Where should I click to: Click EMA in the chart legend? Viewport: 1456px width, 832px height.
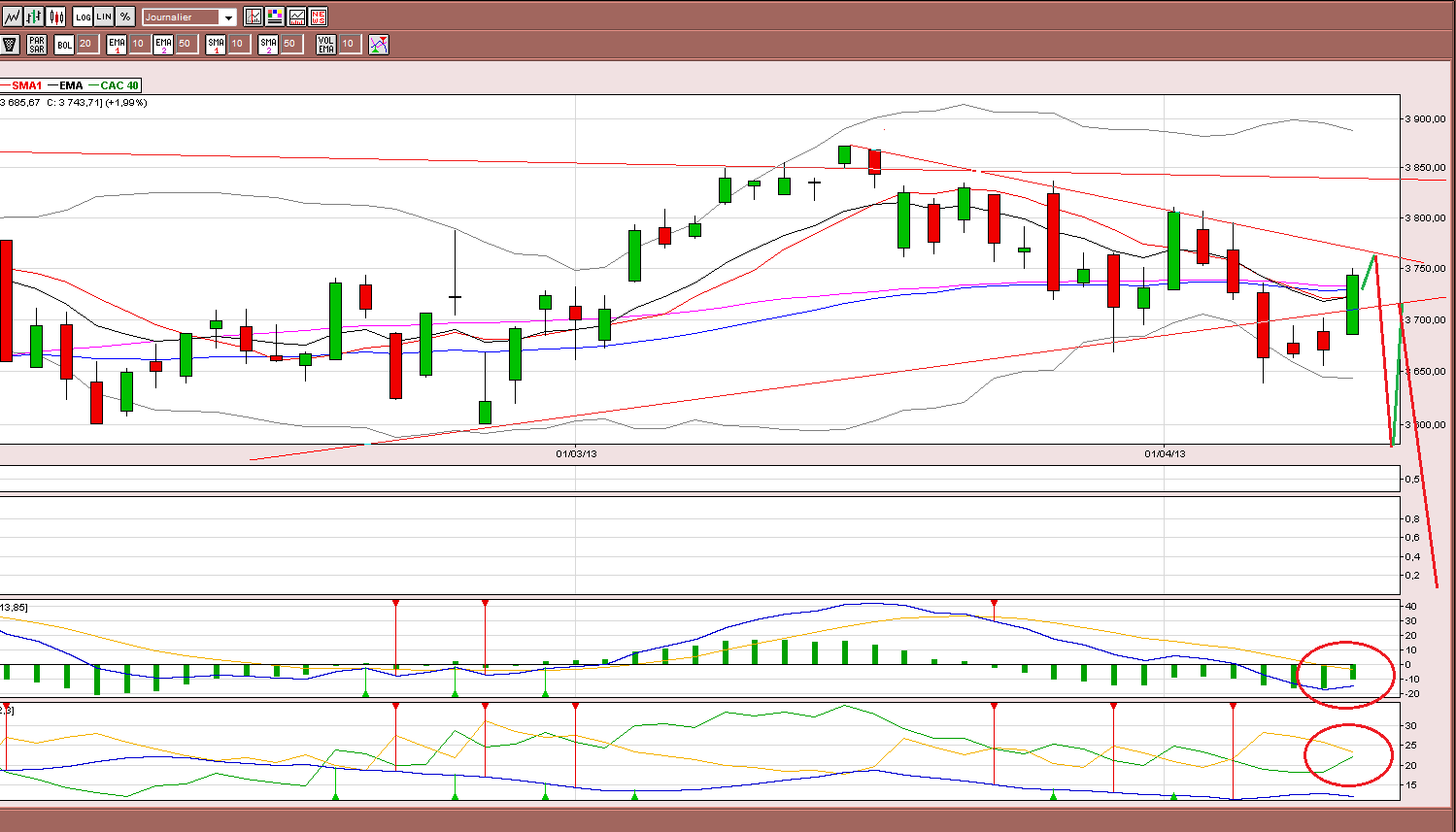[71, 85]
